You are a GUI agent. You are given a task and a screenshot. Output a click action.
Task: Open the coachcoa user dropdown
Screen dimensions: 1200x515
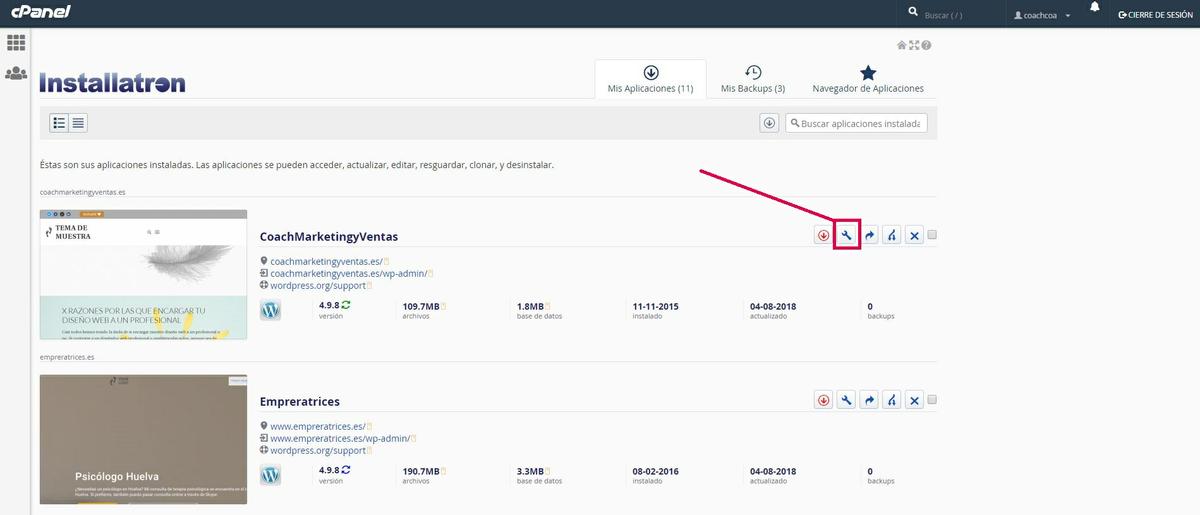point(1042,15)
